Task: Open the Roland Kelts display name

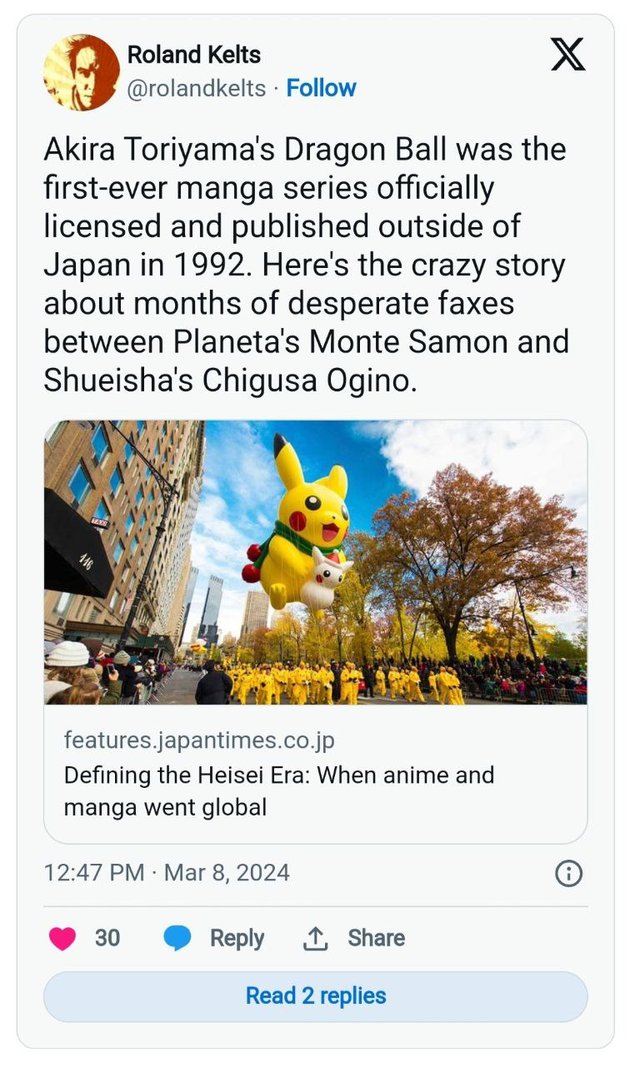Action: pos(194,54)
